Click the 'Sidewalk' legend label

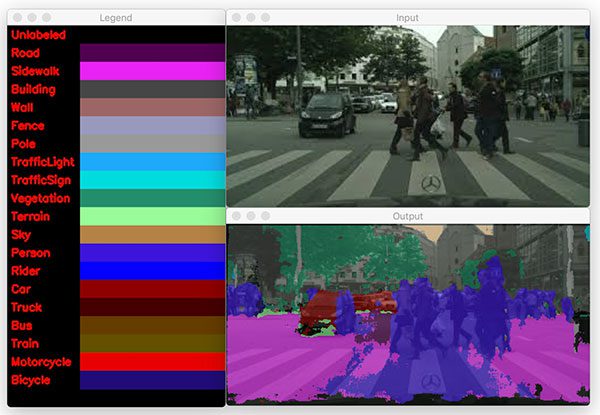(x=35, y=71)
